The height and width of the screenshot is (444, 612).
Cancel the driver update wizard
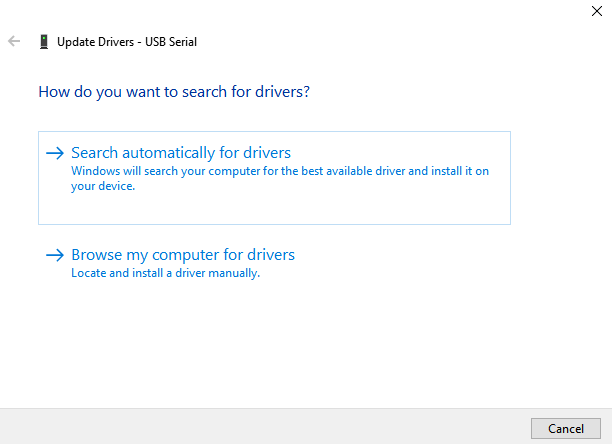[566, 428]
